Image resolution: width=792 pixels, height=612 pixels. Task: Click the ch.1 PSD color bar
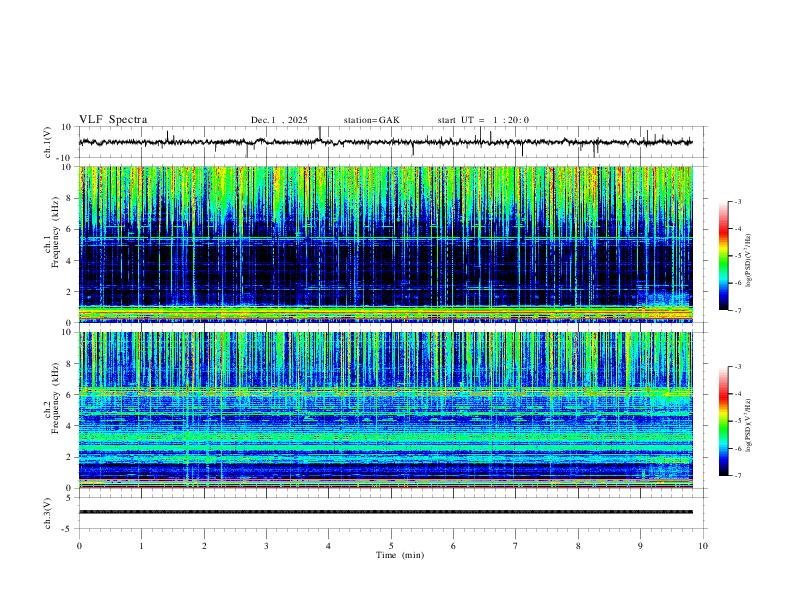724,256
